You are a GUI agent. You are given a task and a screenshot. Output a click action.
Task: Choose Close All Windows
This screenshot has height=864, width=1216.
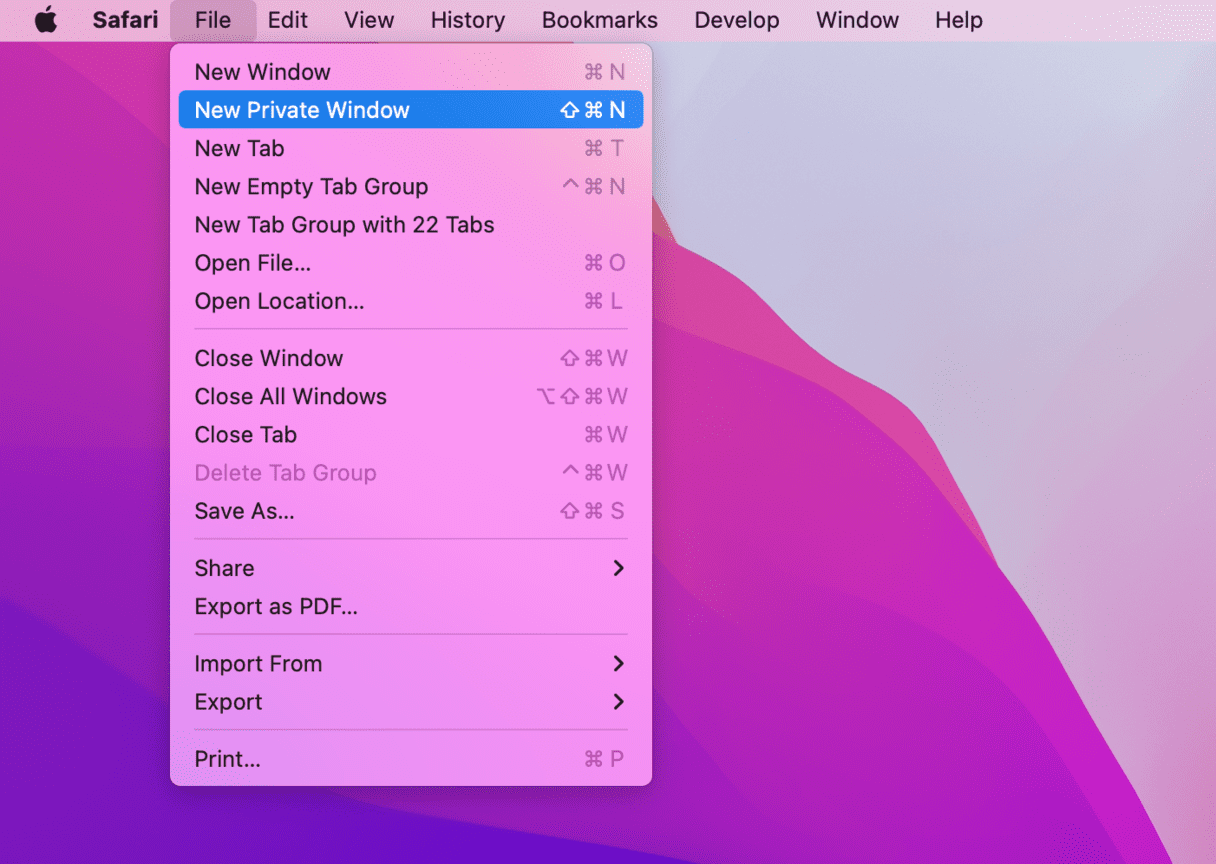point(290,397)
